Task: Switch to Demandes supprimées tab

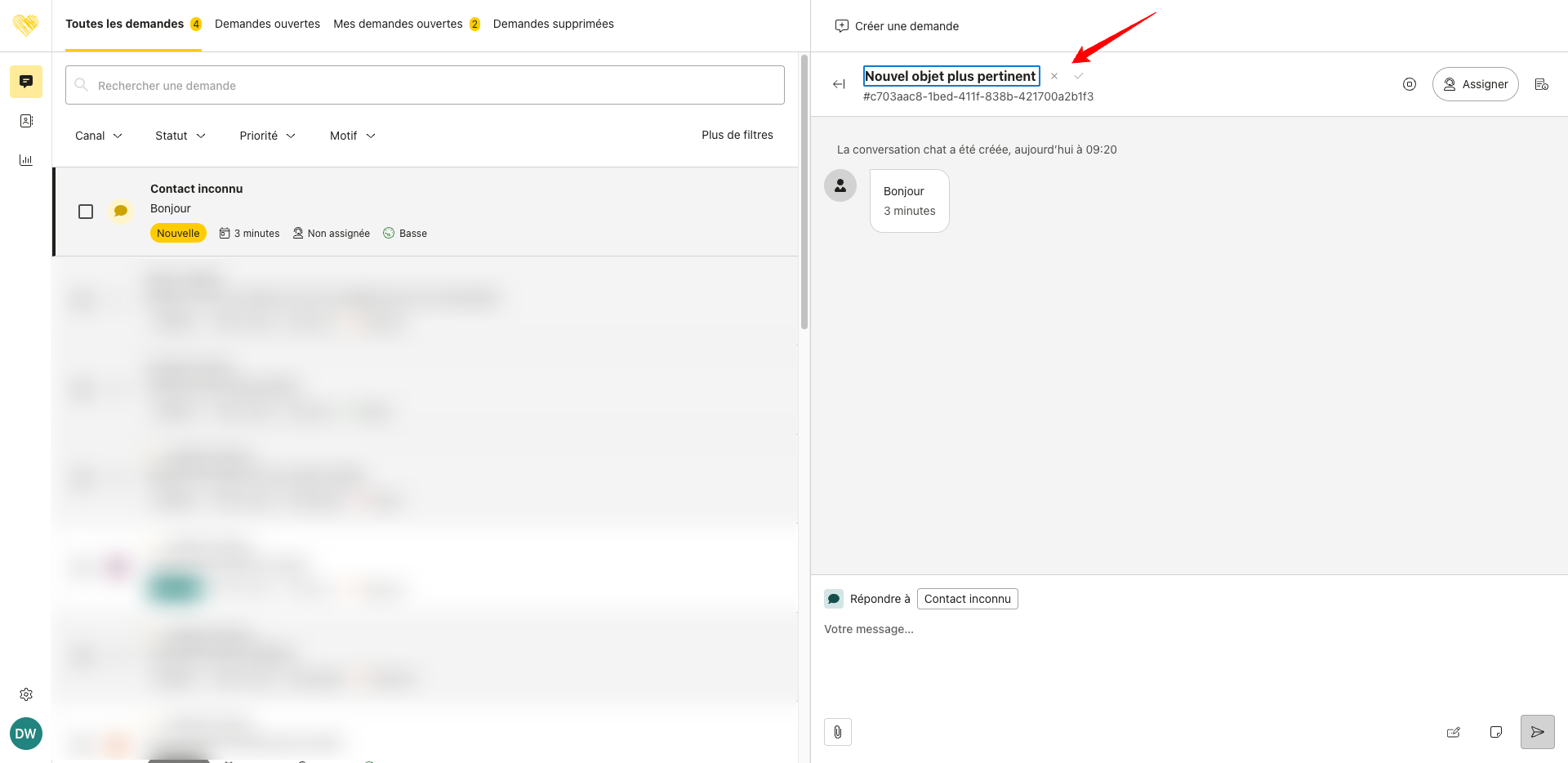Action: (553, 24)
